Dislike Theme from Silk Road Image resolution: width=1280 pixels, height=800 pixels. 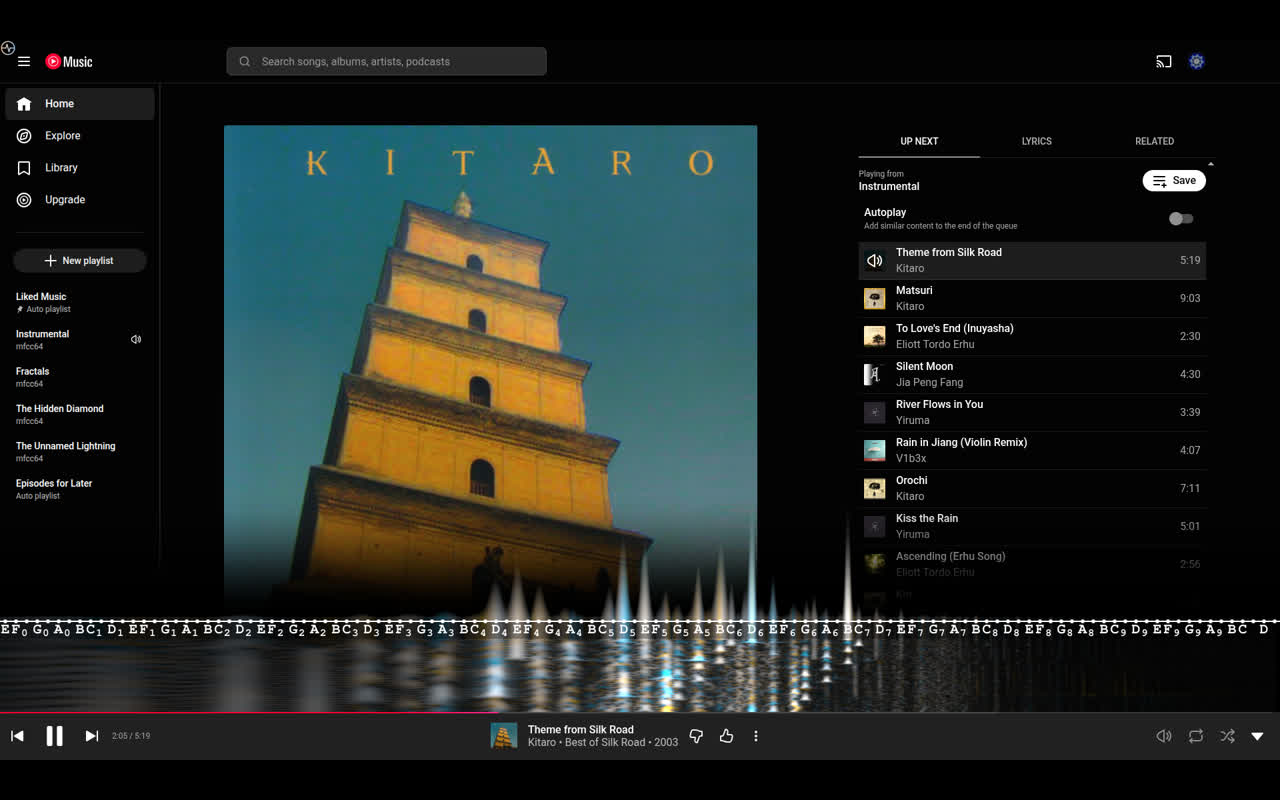[696, 736]
